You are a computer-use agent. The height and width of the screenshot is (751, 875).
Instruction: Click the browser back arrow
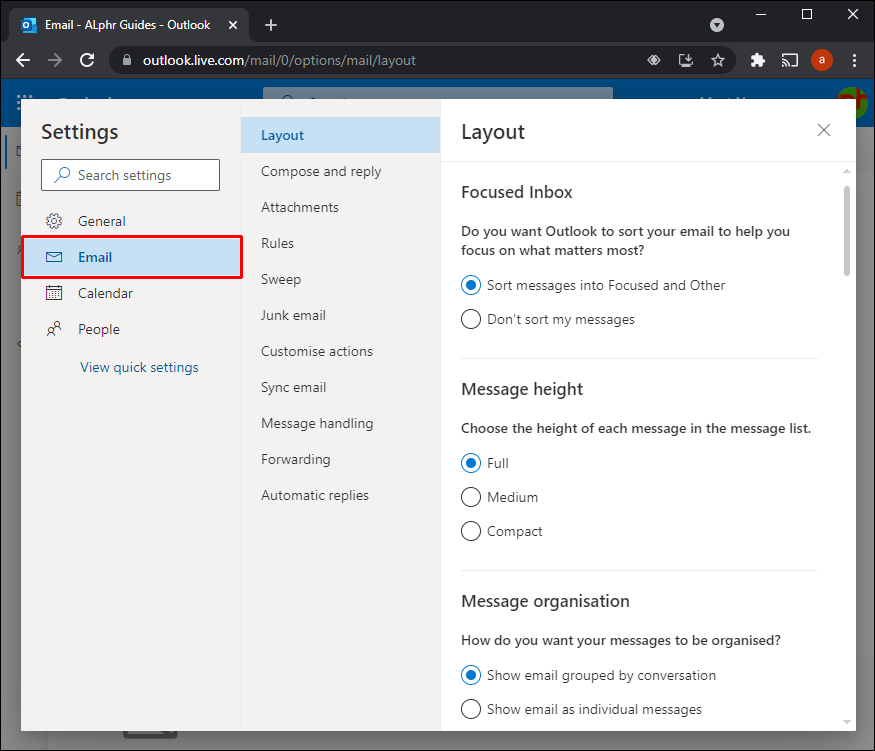pos(23,60)
